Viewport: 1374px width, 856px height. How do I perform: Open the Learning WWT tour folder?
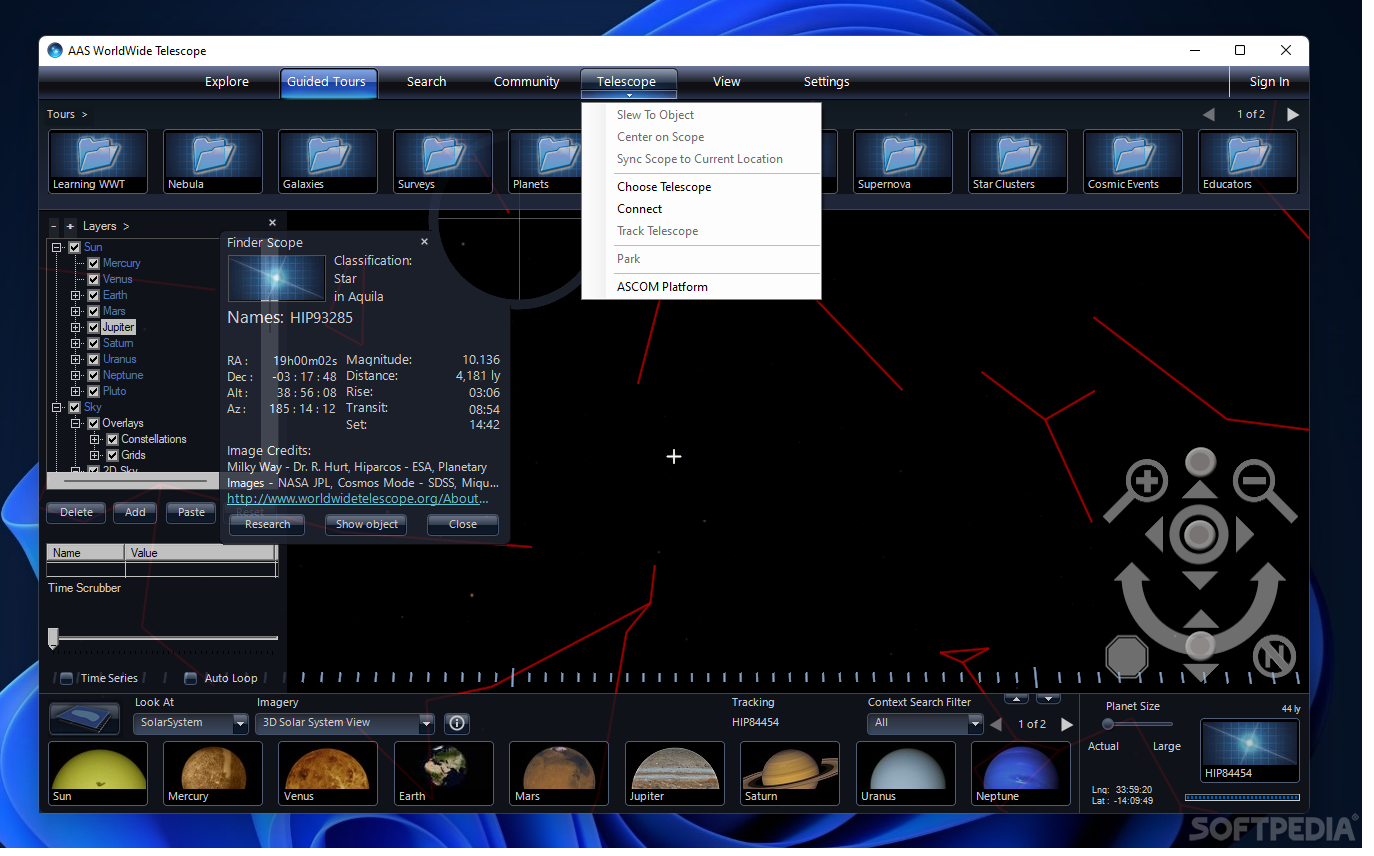tap(98, 161)
